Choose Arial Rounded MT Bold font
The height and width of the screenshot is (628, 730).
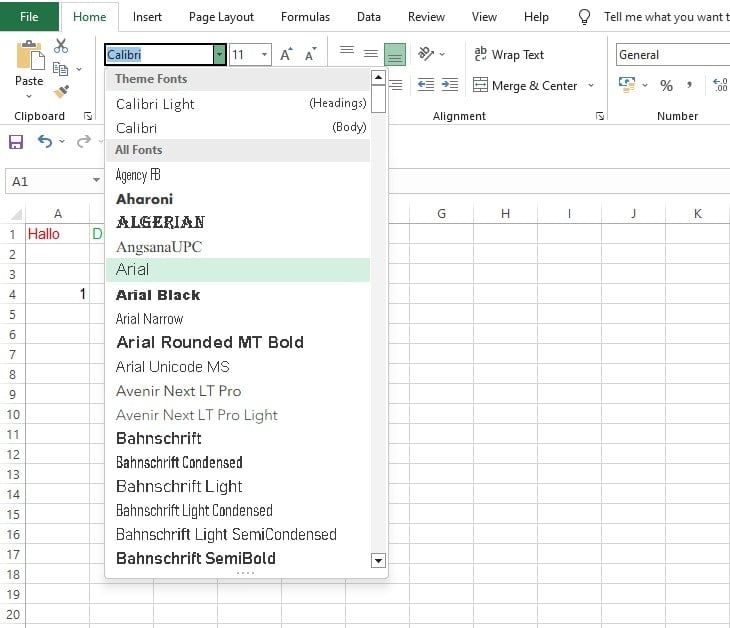(x=238, y=343)
